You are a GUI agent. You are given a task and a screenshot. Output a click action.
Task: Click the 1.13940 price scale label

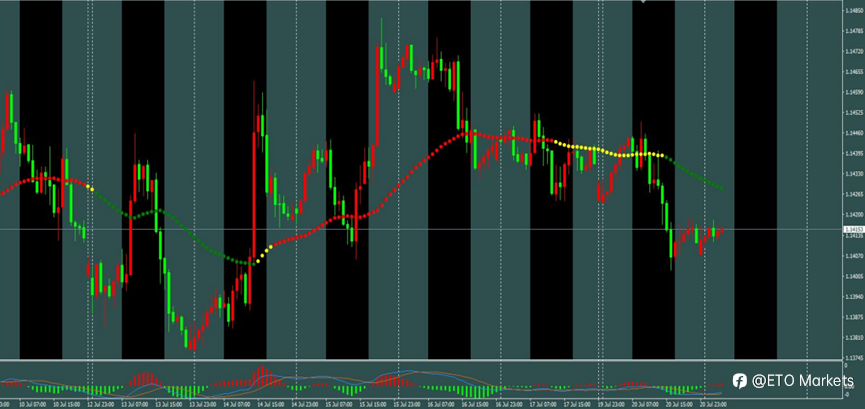coord(855,296)
